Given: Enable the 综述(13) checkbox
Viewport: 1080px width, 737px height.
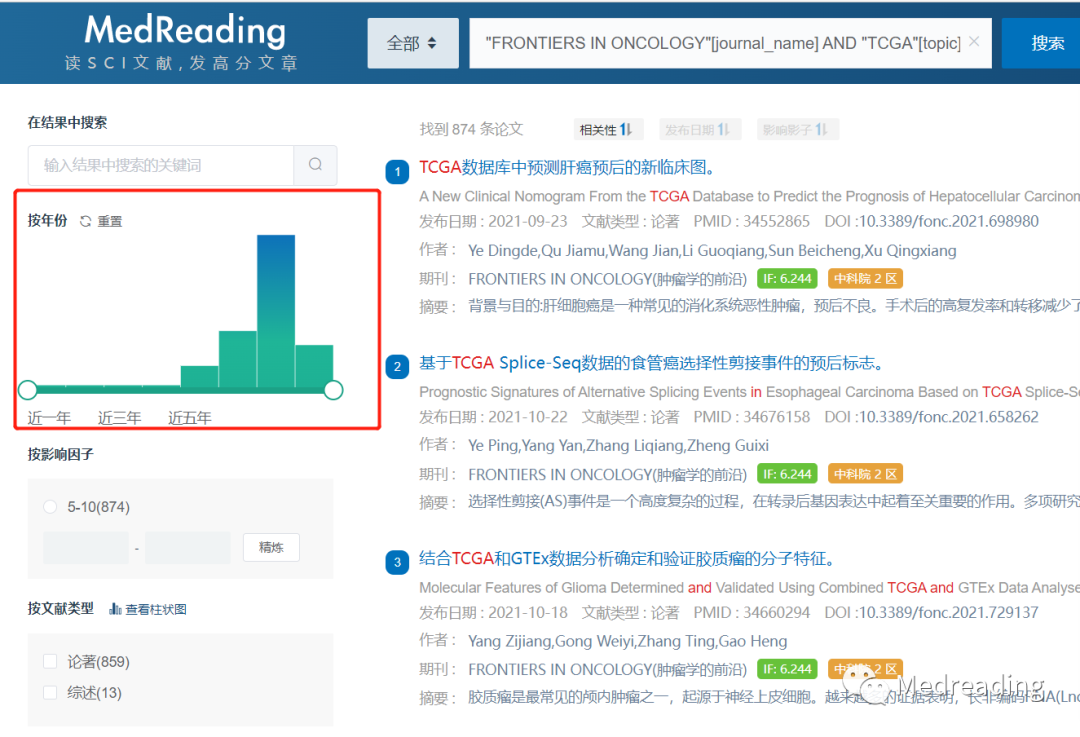Looking at the screenshot, I should pyautogui.click(x=50, y=692).
